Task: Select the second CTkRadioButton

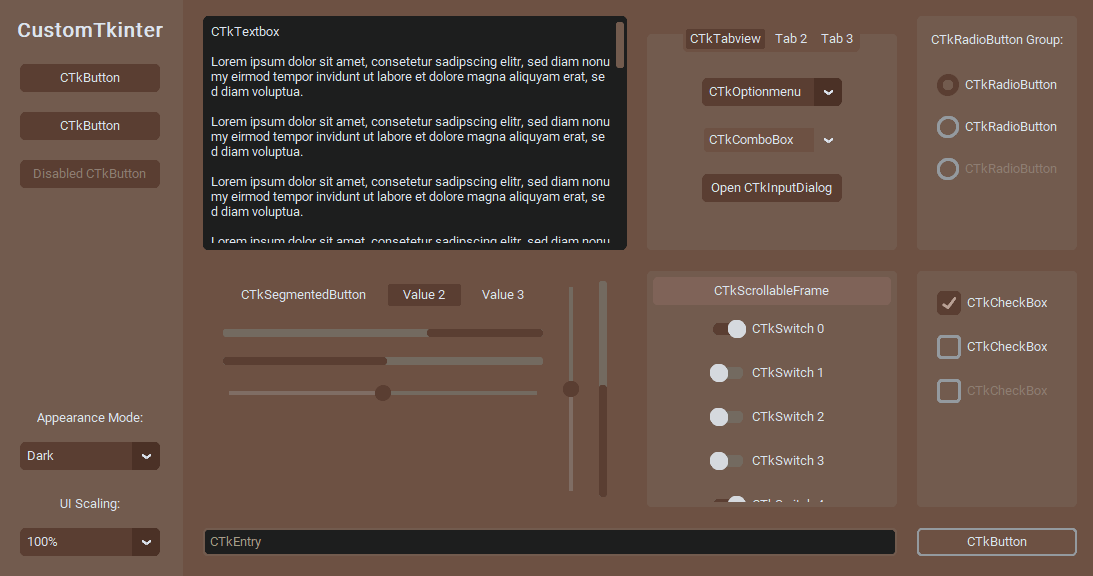Action: point(947,126)
